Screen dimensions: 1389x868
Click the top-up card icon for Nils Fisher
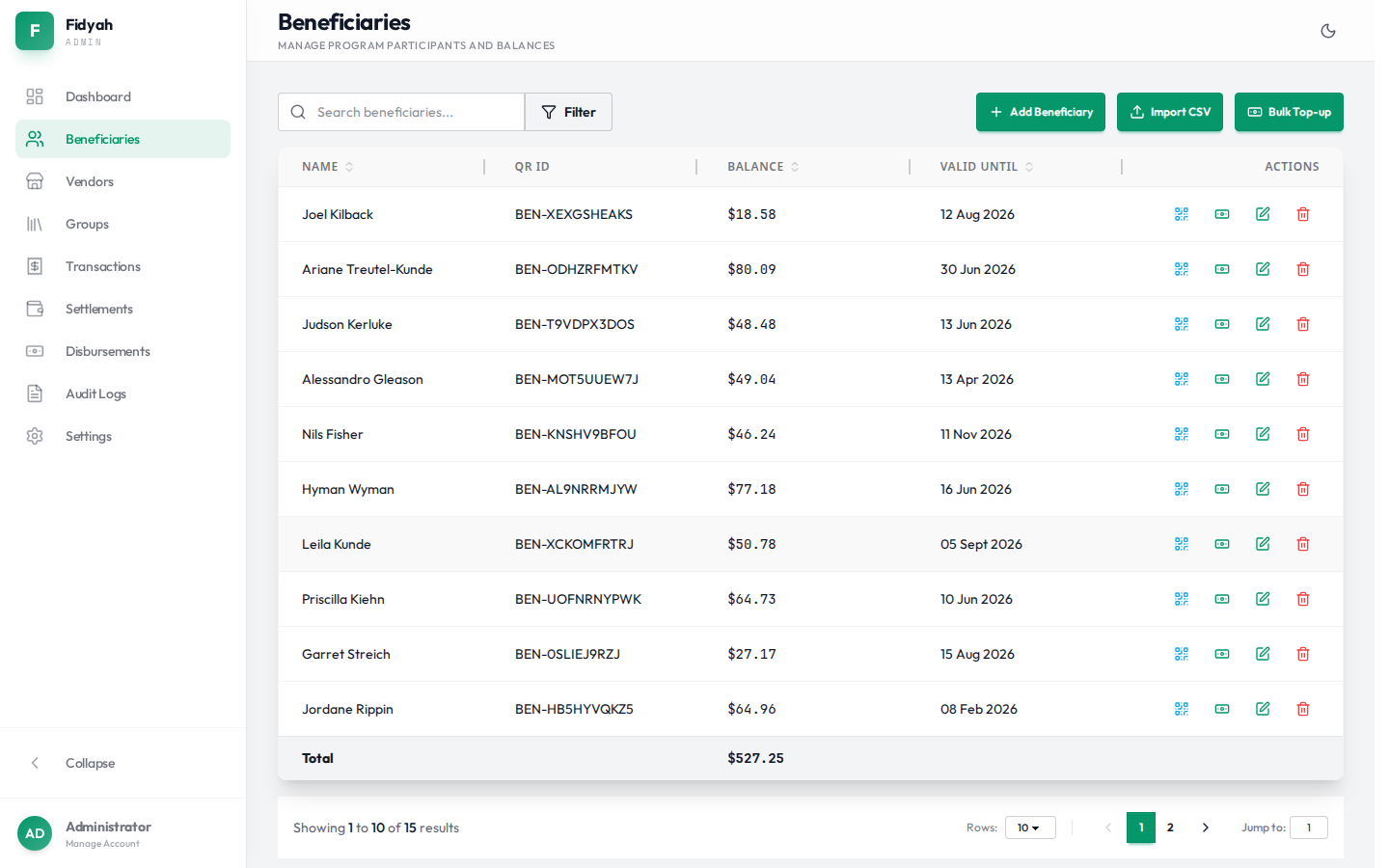1222,434
